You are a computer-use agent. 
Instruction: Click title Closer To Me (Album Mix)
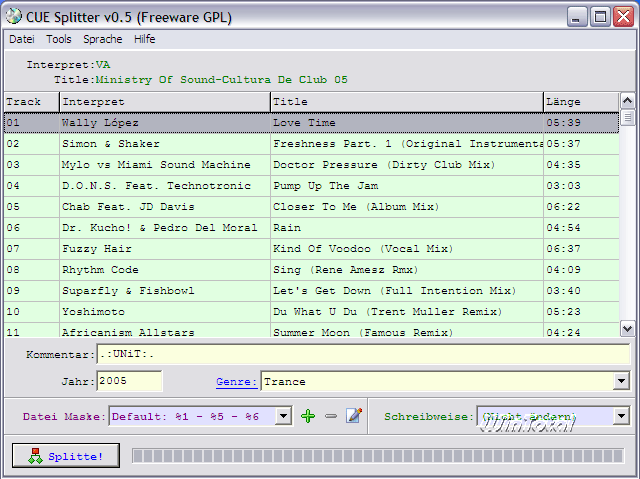click(x=407, y=207)
